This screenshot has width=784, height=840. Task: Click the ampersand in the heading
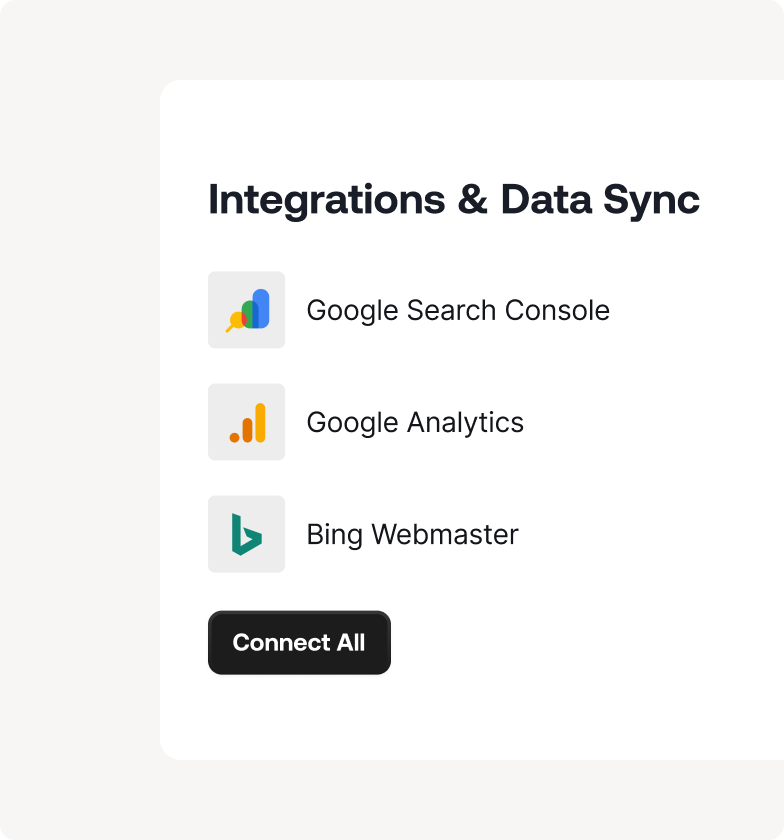tap(473, 199)
